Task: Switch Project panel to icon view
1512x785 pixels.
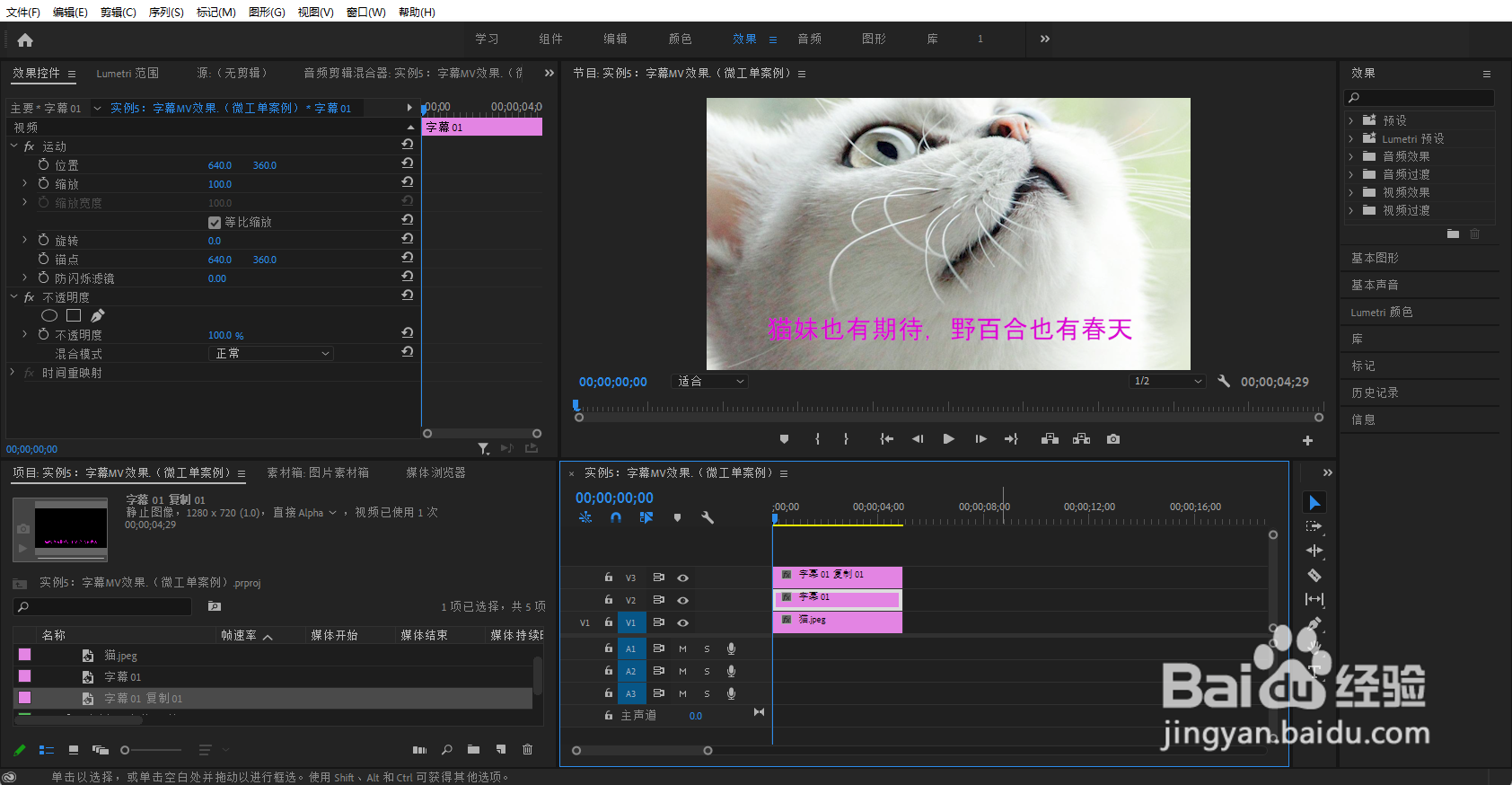Action: coord(74,749)
